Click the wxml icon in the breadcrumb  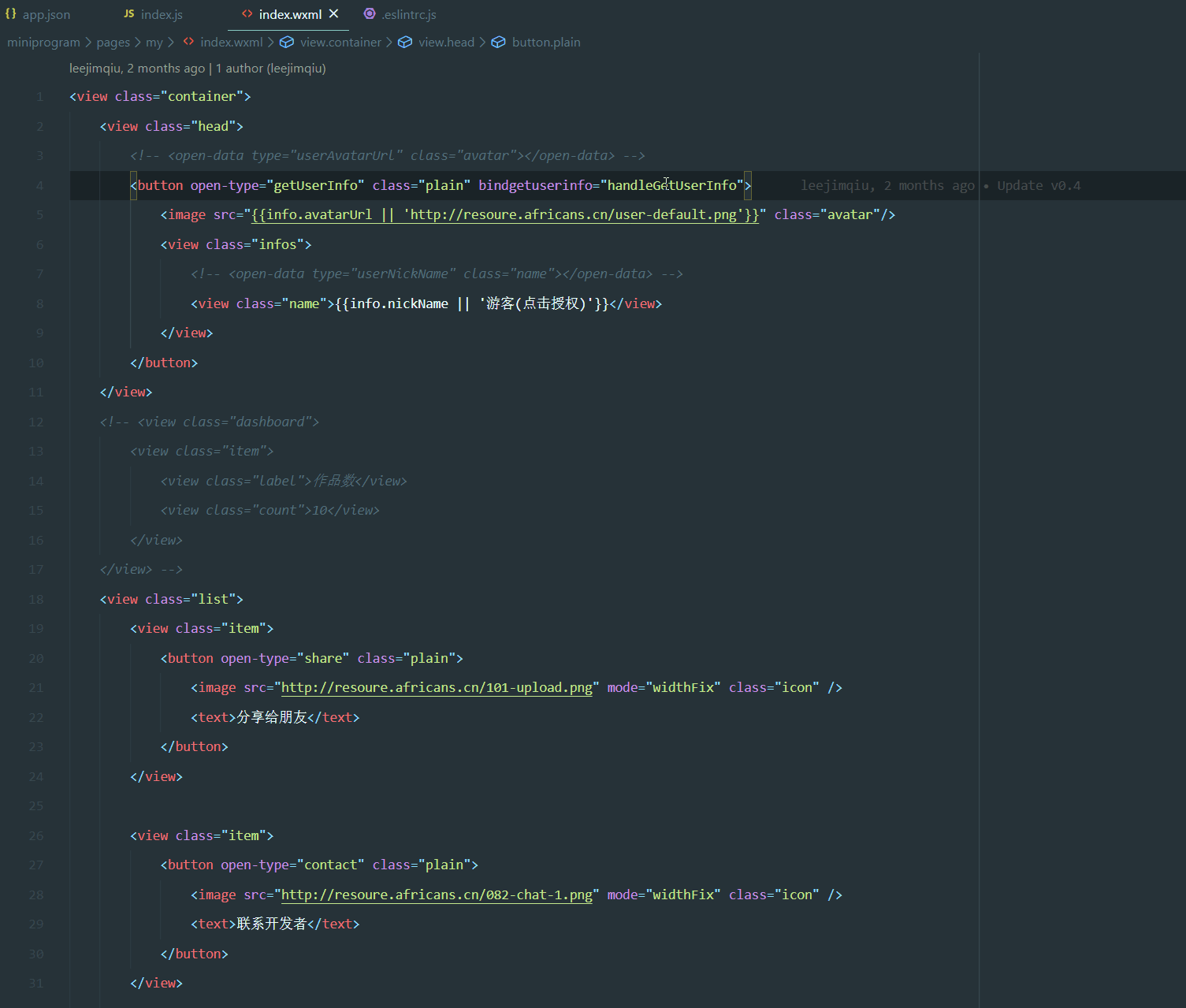coord(188,42)
